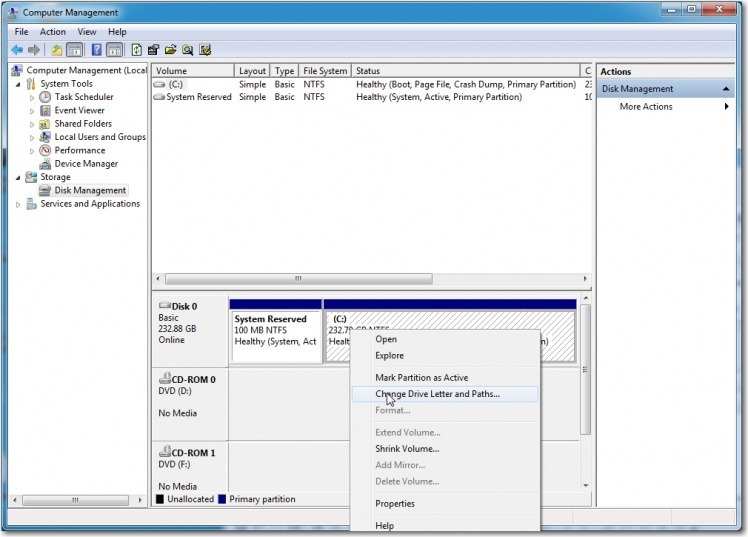
Task: Select Event Viewer in the sidebar
Action: point(79,110)
